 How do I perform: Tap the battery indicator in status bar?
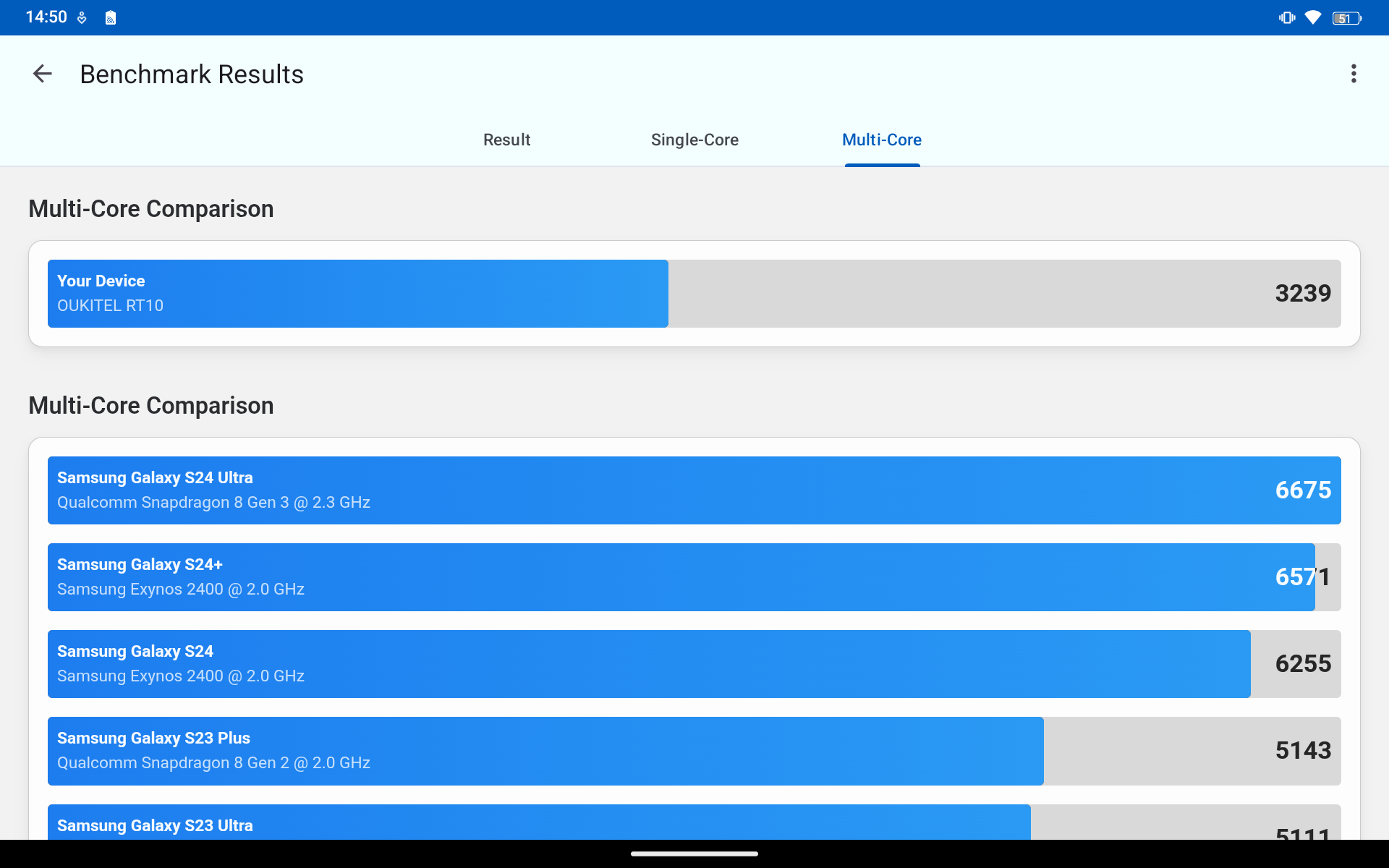pyautogui.click(x=1346, y=18)
